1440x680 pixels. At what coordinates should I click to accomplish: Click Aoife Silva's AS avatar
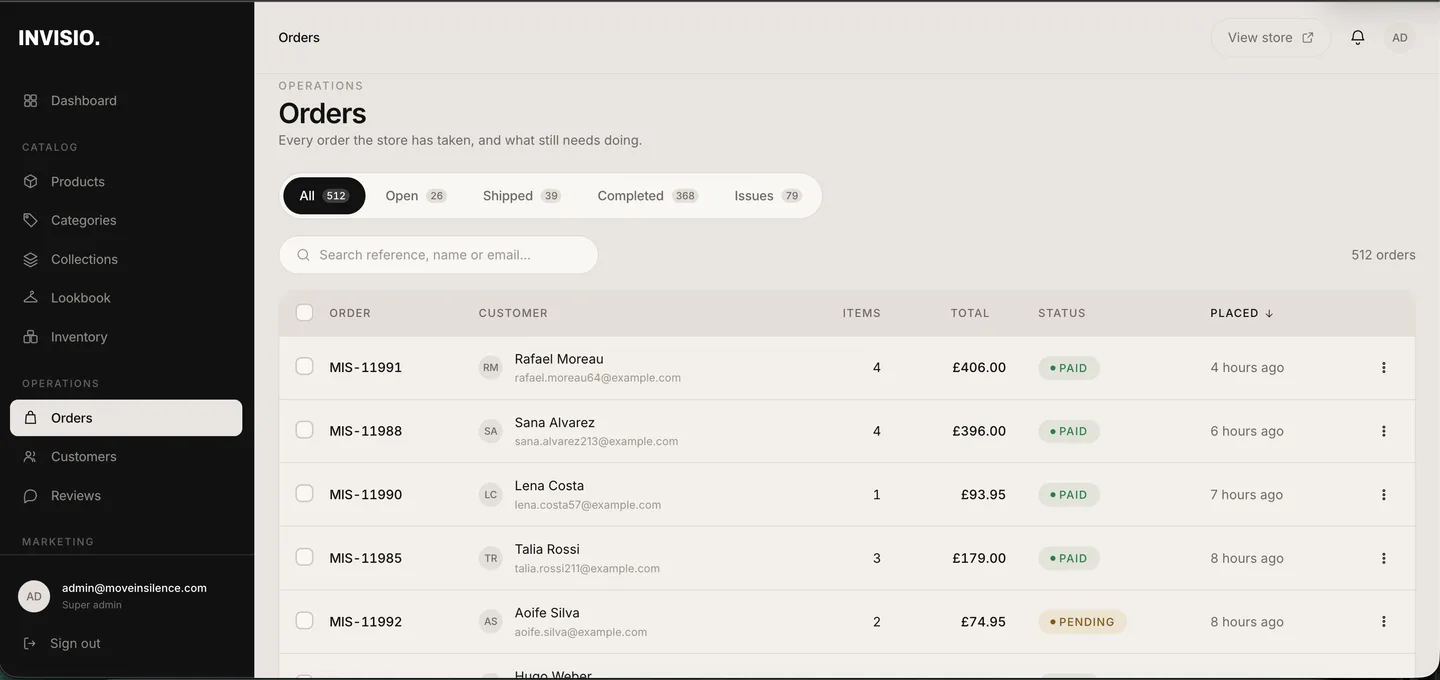coord(490,622)
